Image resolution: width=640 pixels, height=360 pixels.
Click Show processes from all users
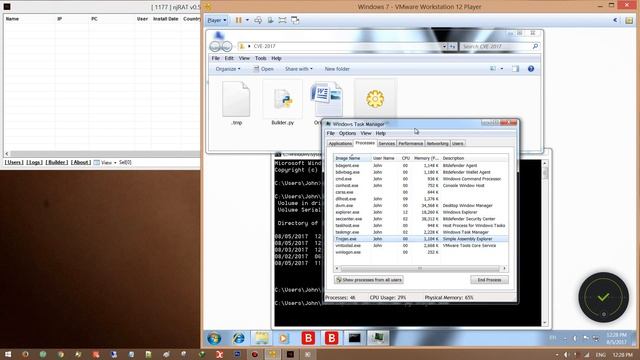coord(369,280)
